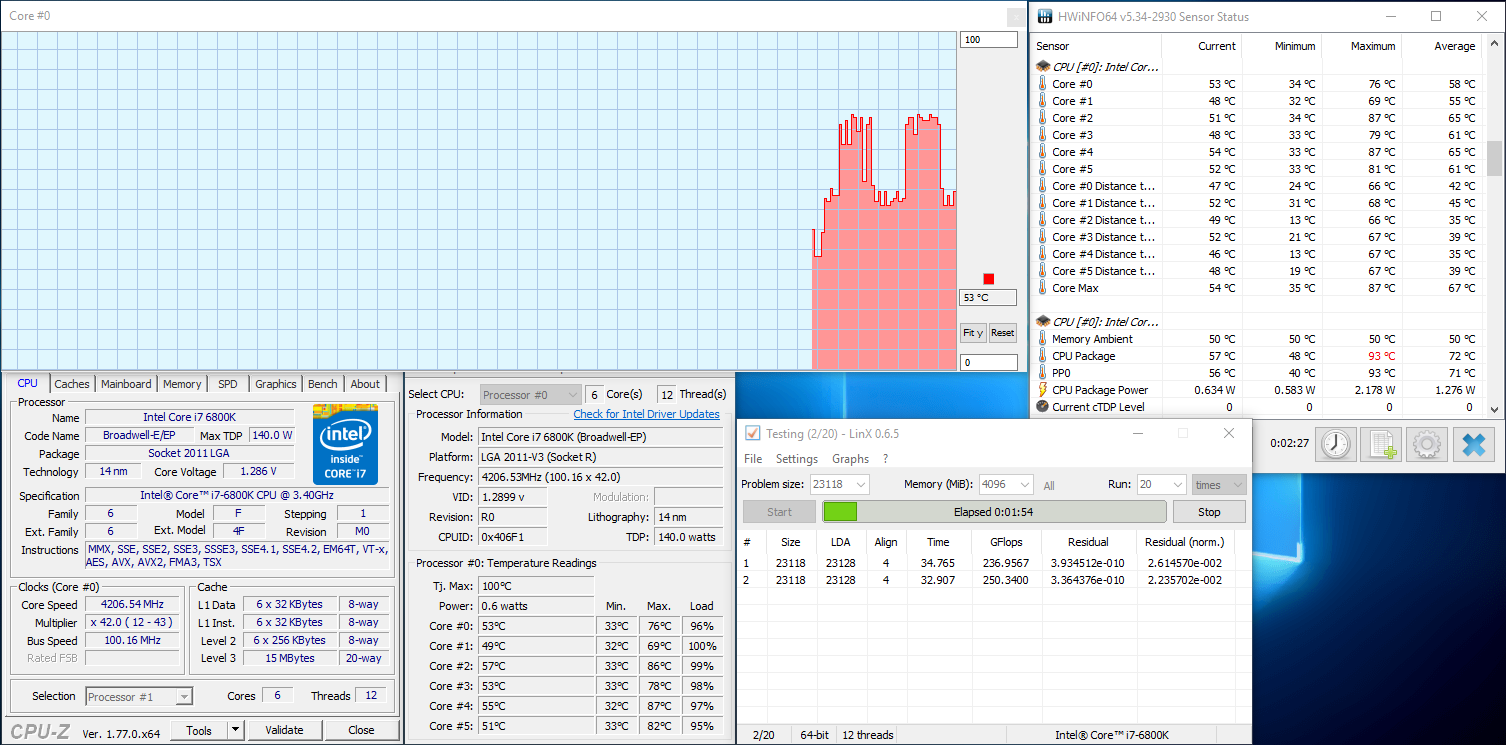The image size is (1506, 745).
Task: Click the thermometer icon beside 'Memory Ambient'
Action: click(x=1042, y=339)
